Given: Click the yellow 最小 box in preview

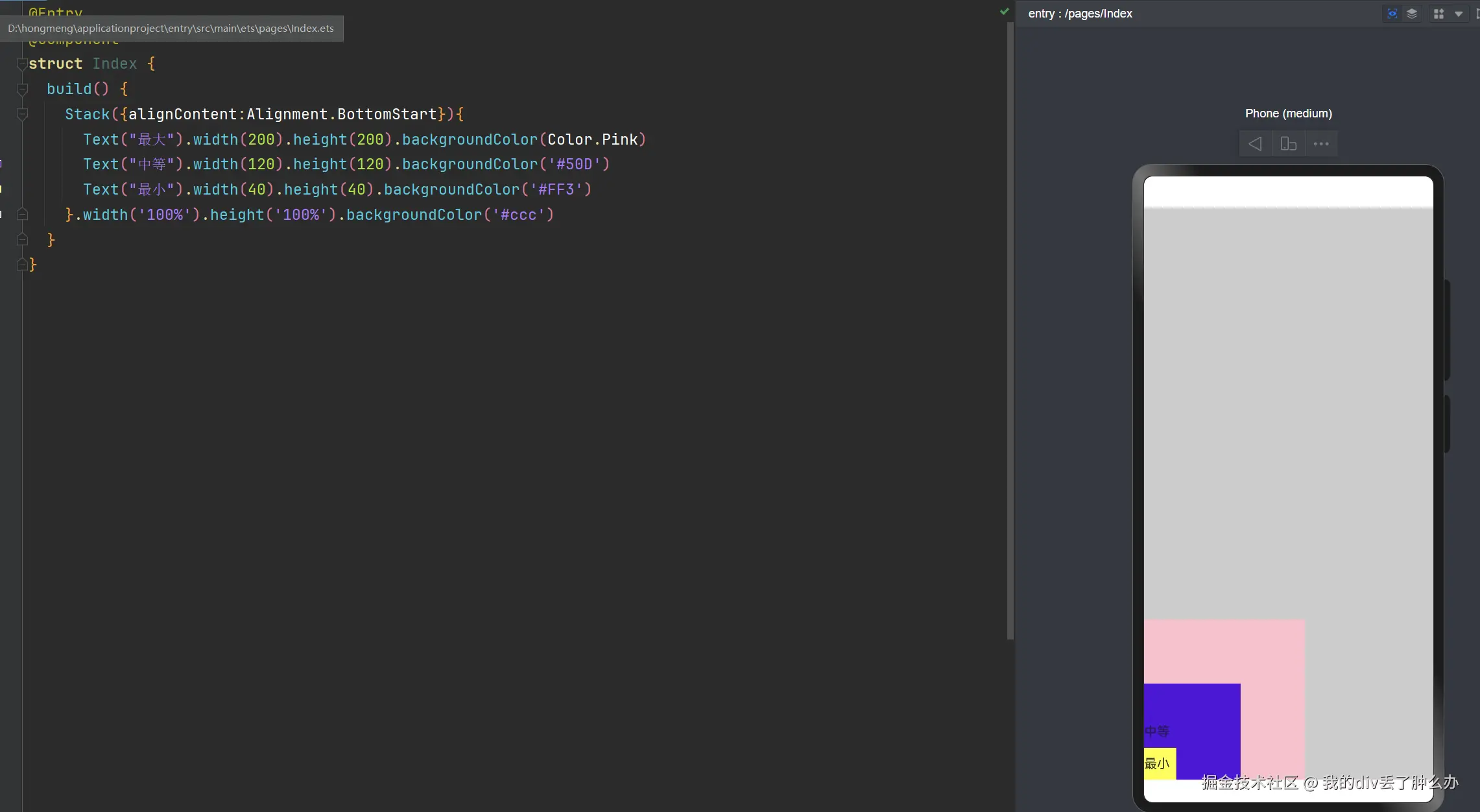Looking at the screenshot, I should point(1159,763).
